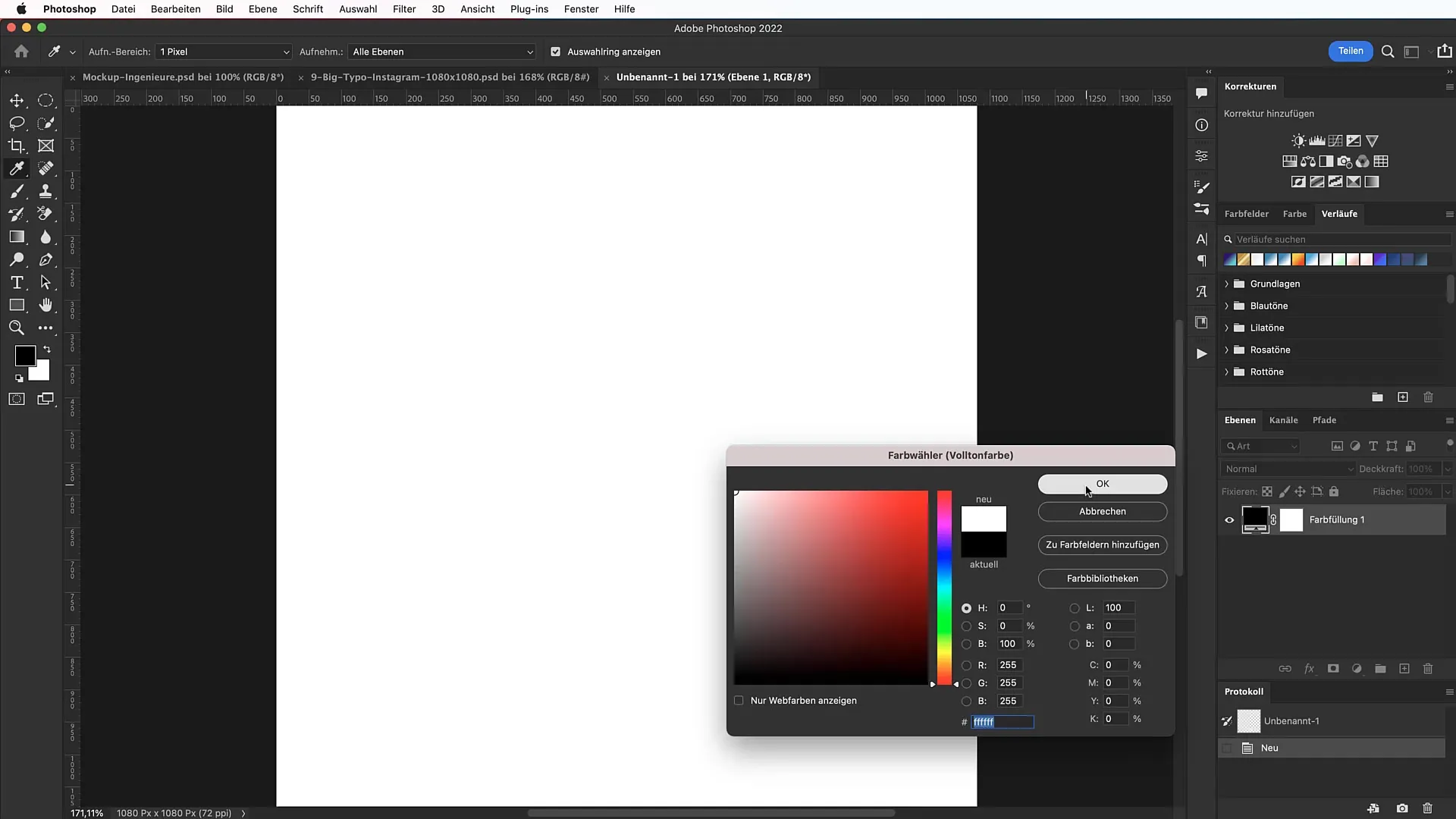Select the H radio button in color picker

[x=966, y=607]
